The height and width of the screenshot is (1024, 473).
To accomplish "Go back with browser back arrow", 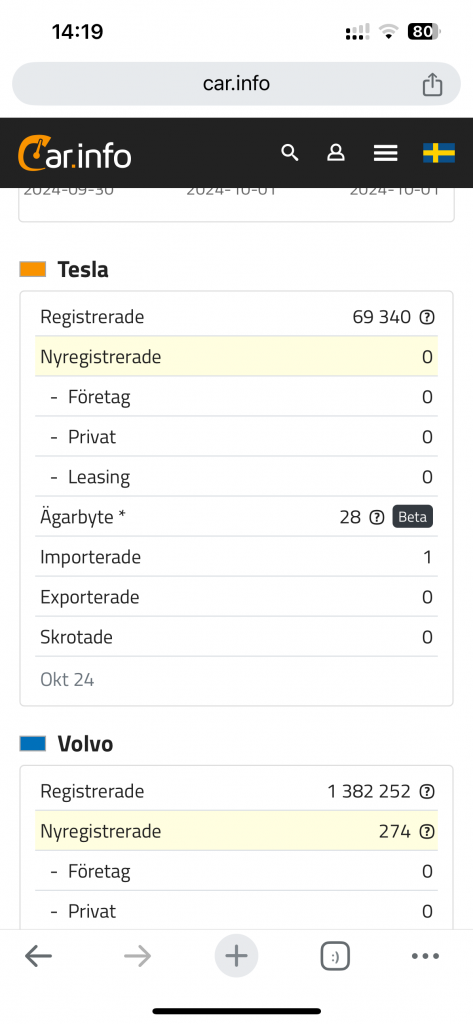I will coord(39,957).
